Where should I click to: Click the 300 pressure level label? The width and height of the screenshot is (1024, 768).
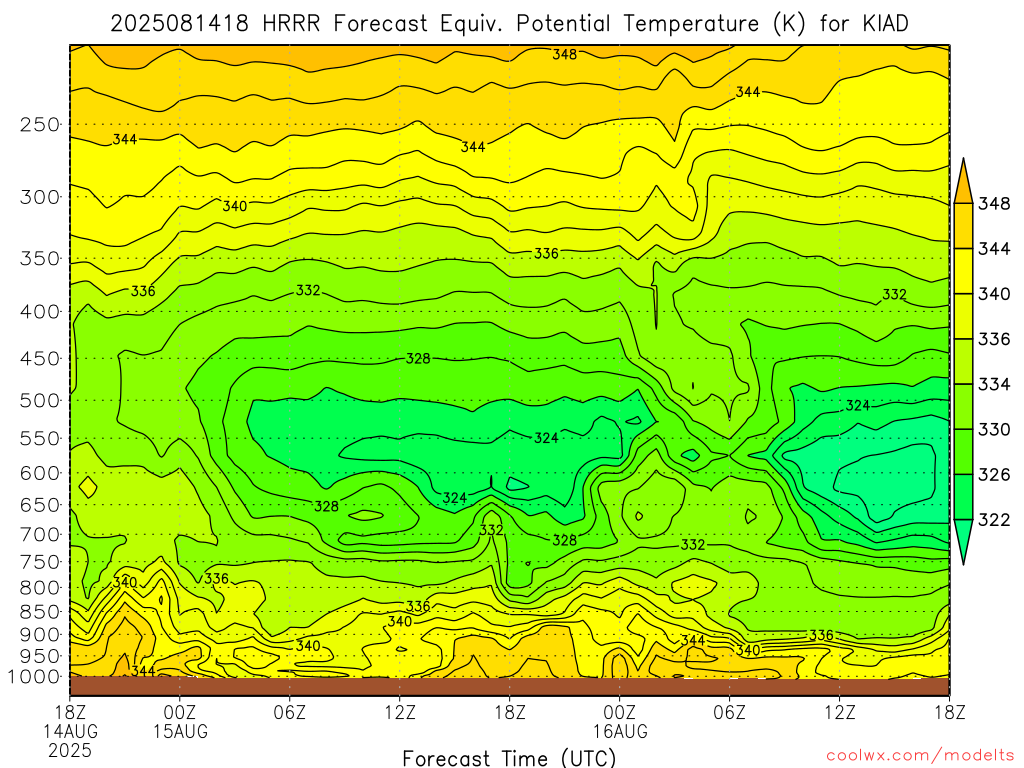[x=39, y=197]
